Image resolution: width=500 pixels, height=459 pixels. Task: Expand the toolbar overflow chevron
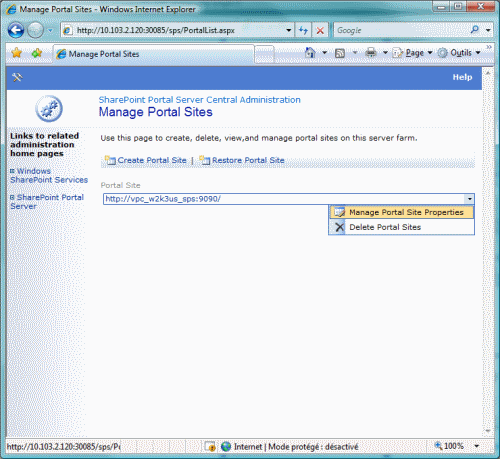pos(489,47)
